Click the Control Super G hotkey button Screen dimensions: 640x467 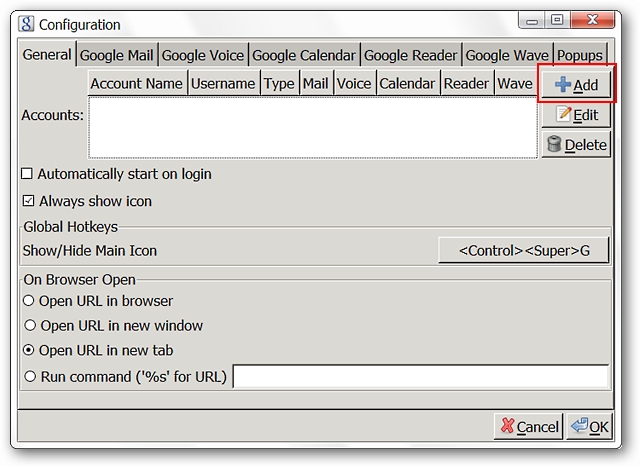click(524, 250)
